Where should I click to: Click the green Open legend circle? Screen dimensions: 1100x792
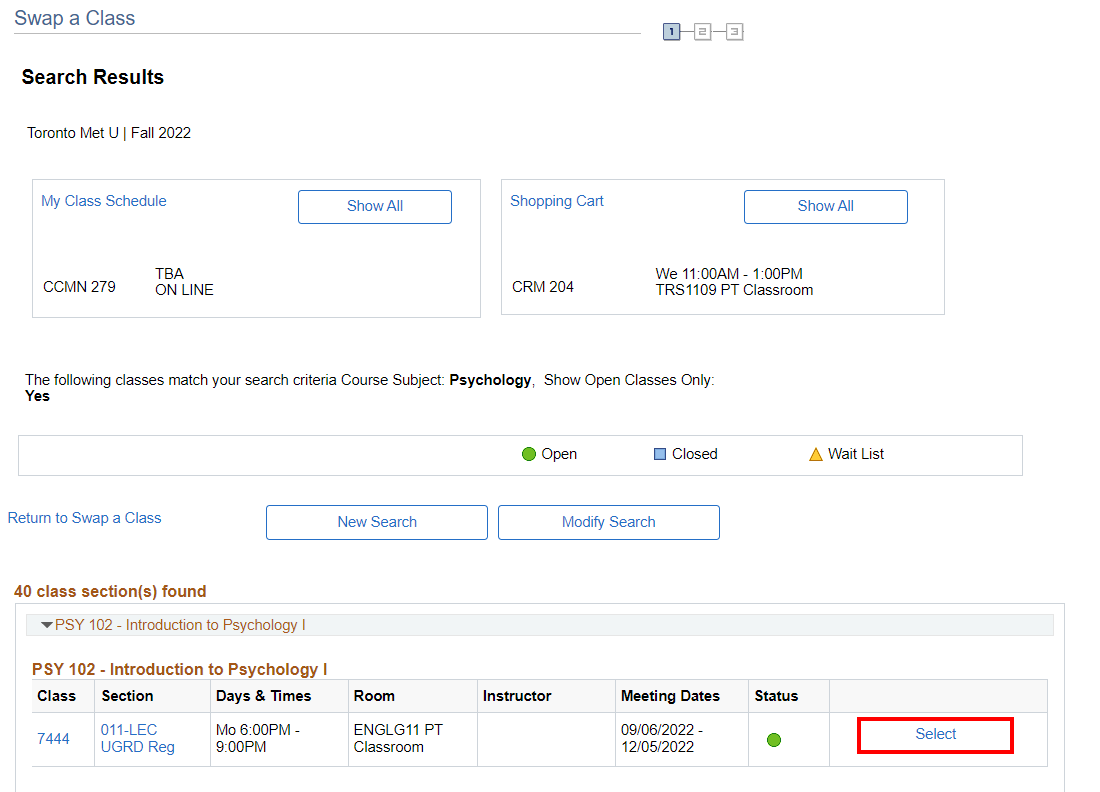pyautogui.click(x=529, y=454)
